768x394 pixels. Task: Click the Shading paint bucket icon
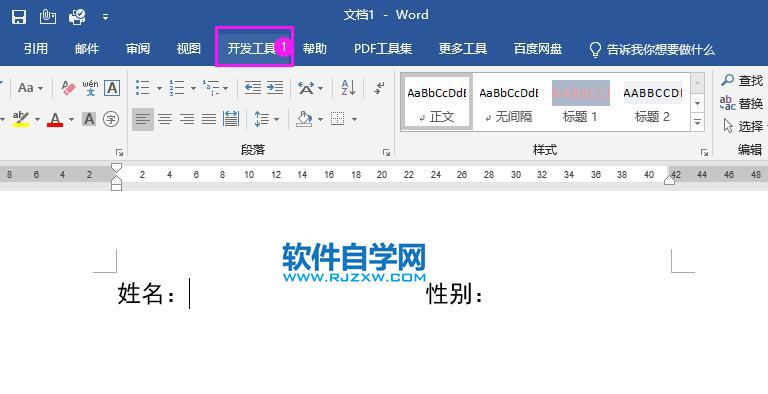(x=305, y=119)
